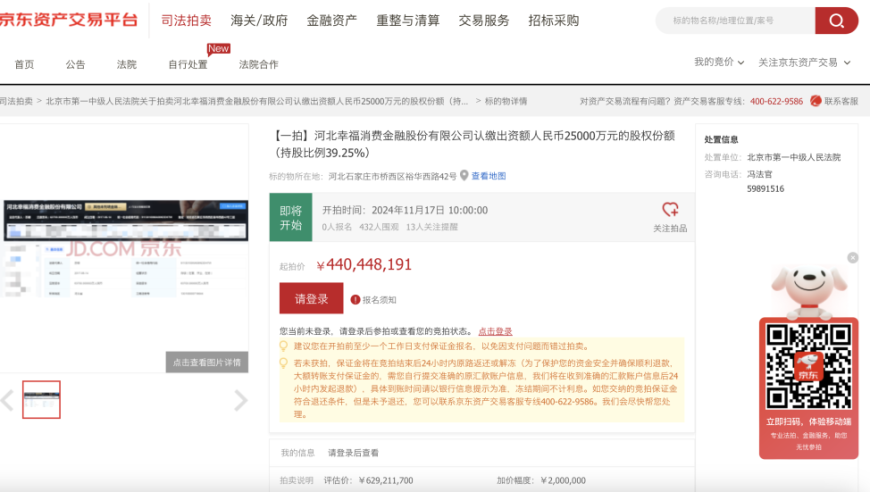This screenshot has height=492, width=870.
Task: Open the 查看地图 link
Action: [x=488, y=176]
